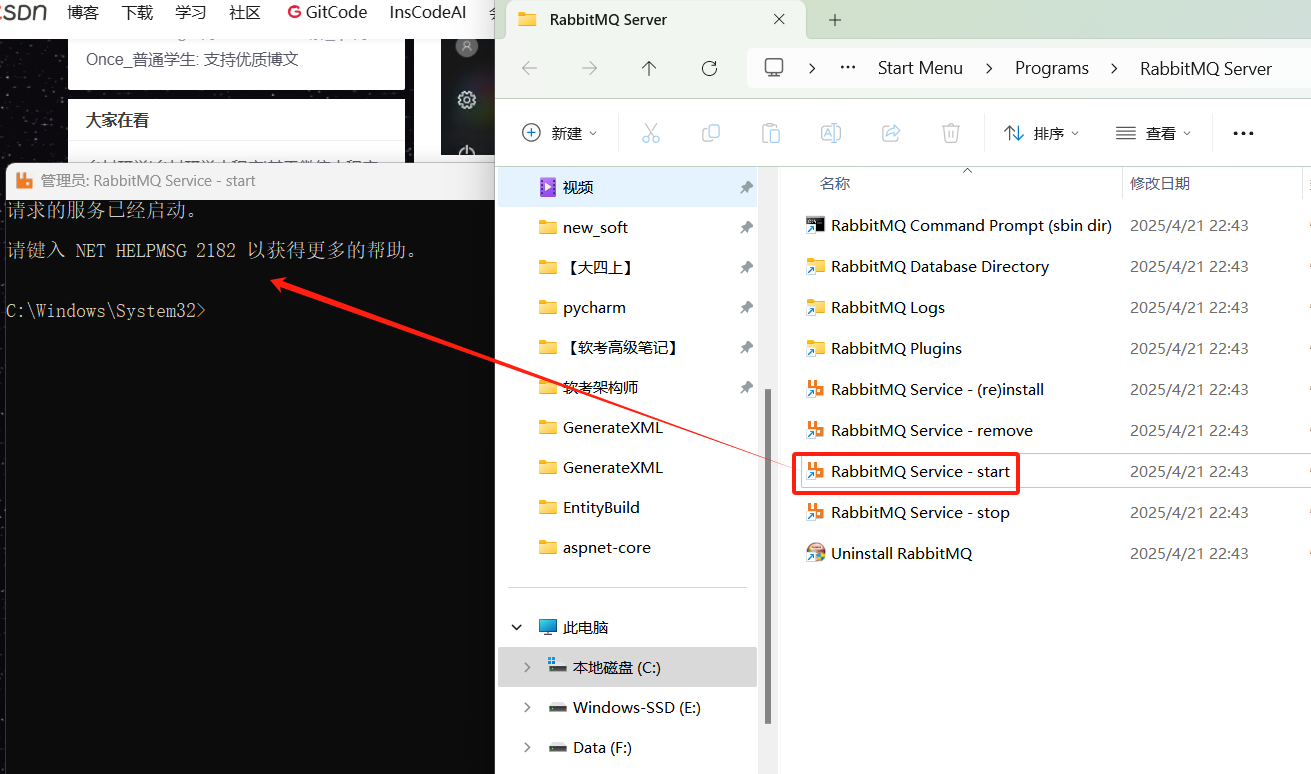
Task: Click chevron after Programs breadcrumb
Action: [1114, 68]
